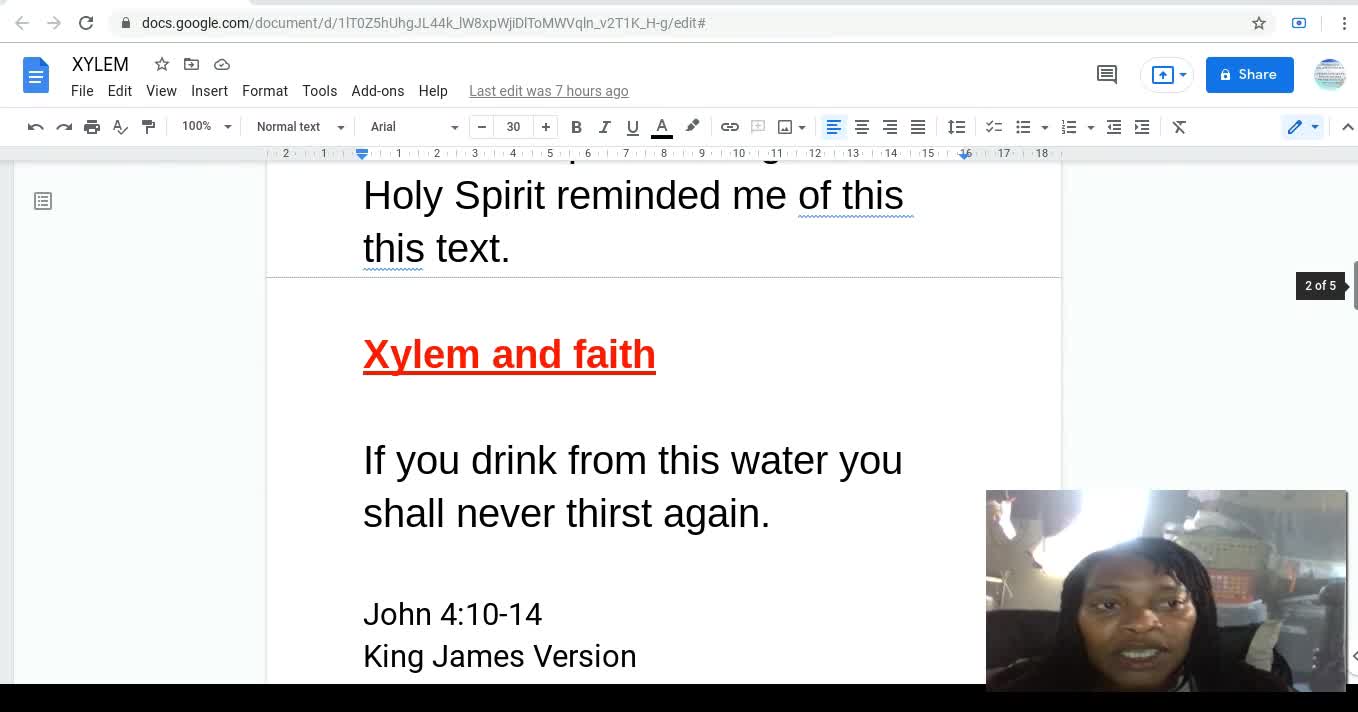This screenshot has height=712, width=1358.
Task: Click the checklist icon
Action: point(994,127)
